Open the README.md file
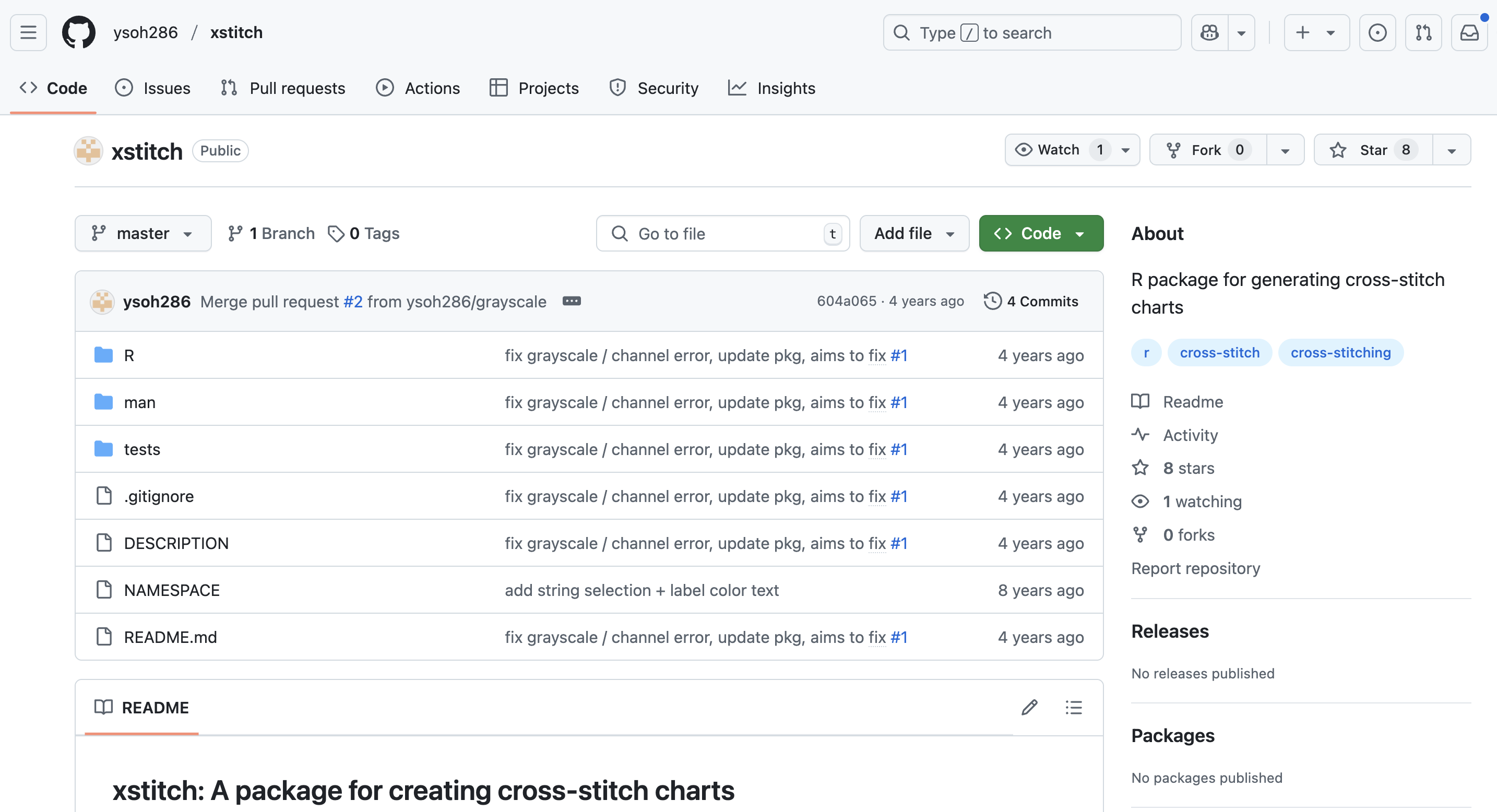1497x812 pixels. [170, 637]
